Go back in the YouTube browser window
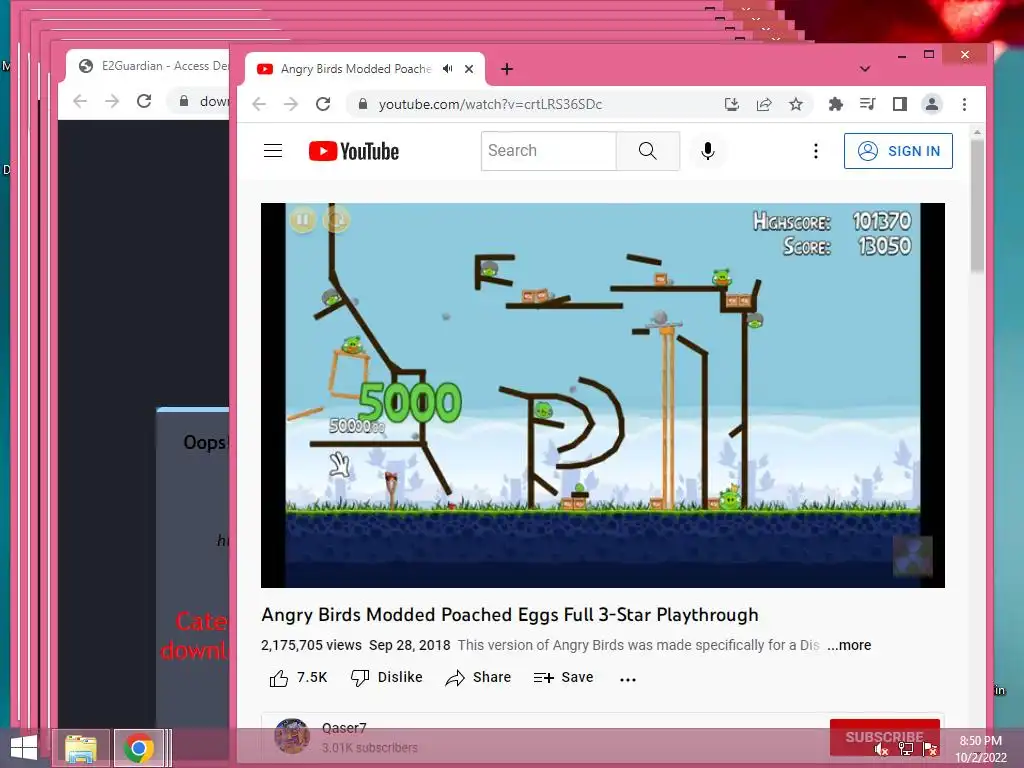Viewport: 1024px width, 768px height. coord(259,104)
